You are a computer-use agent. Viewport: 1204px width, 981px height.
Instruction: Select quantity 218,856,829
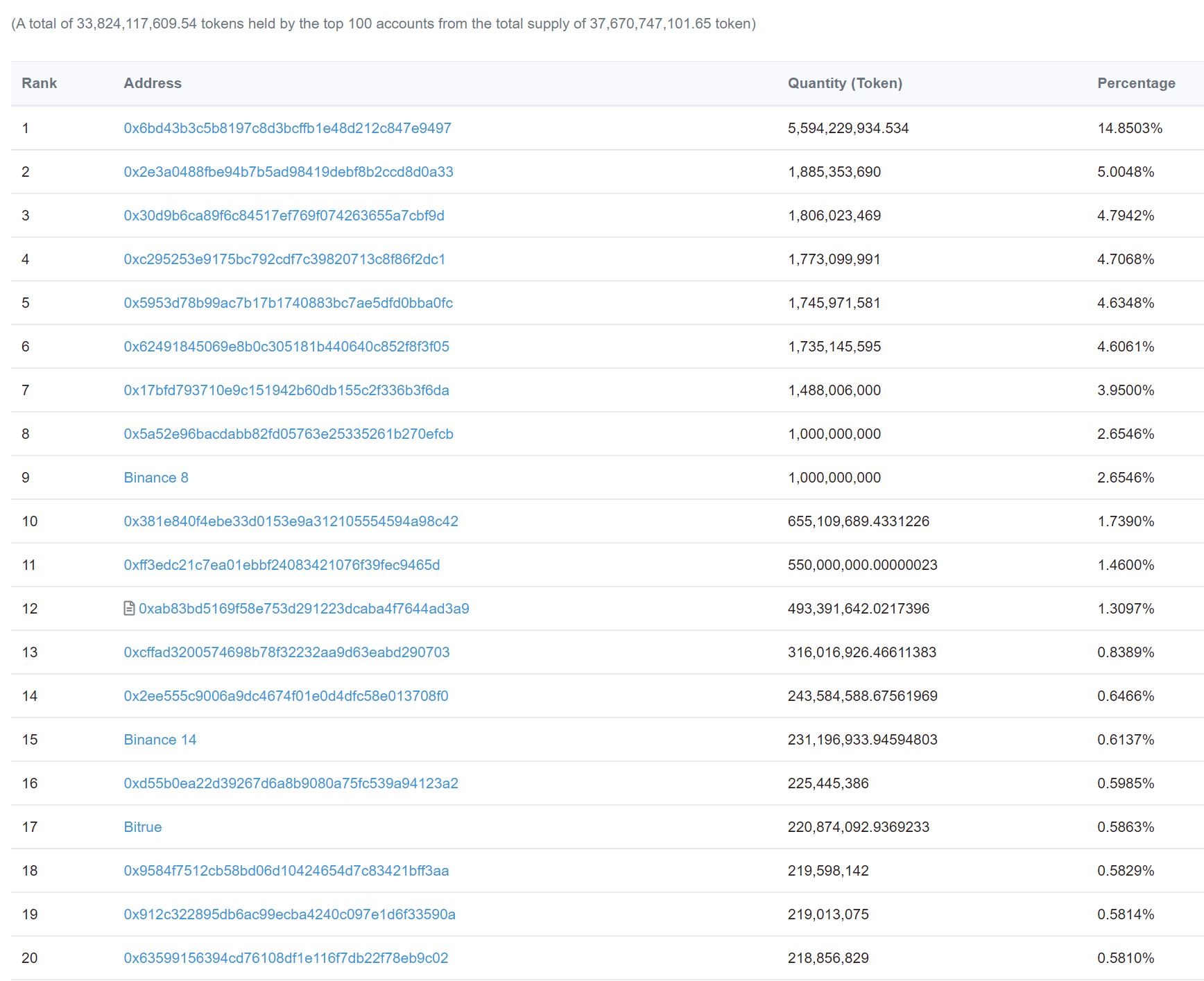tap(828, 958)
